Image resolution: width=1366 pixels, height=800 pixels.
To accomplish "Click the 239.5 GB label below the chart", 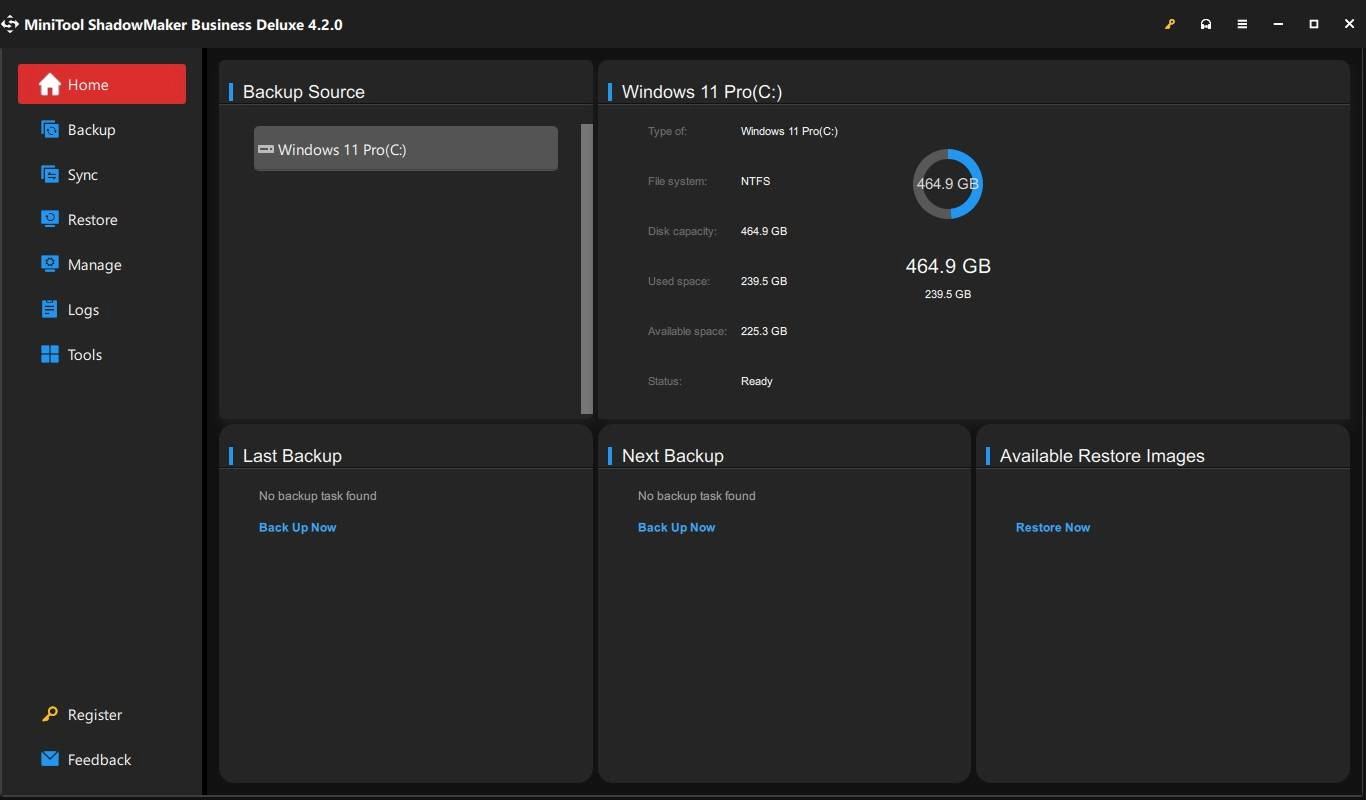I will coord(948,294).
